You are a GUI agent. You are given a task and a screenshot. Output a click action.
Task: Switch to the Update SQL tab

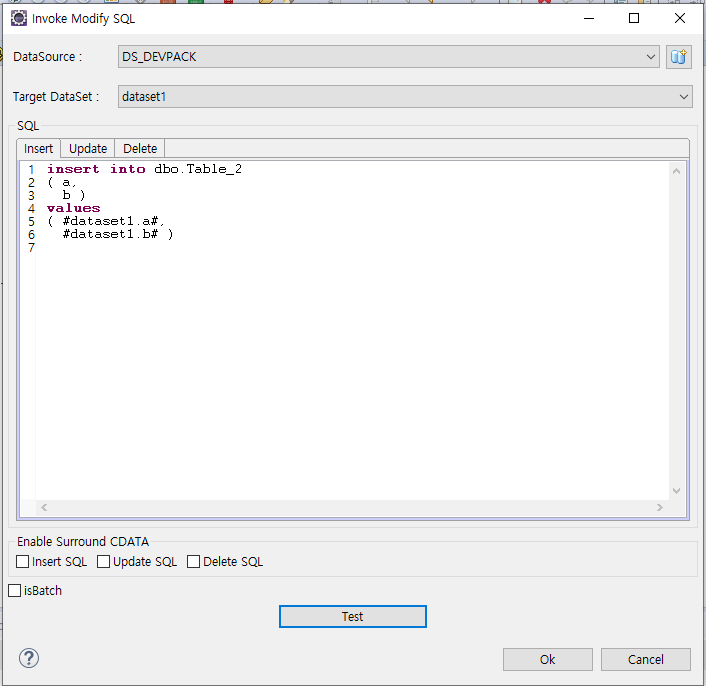pos(88,148)
